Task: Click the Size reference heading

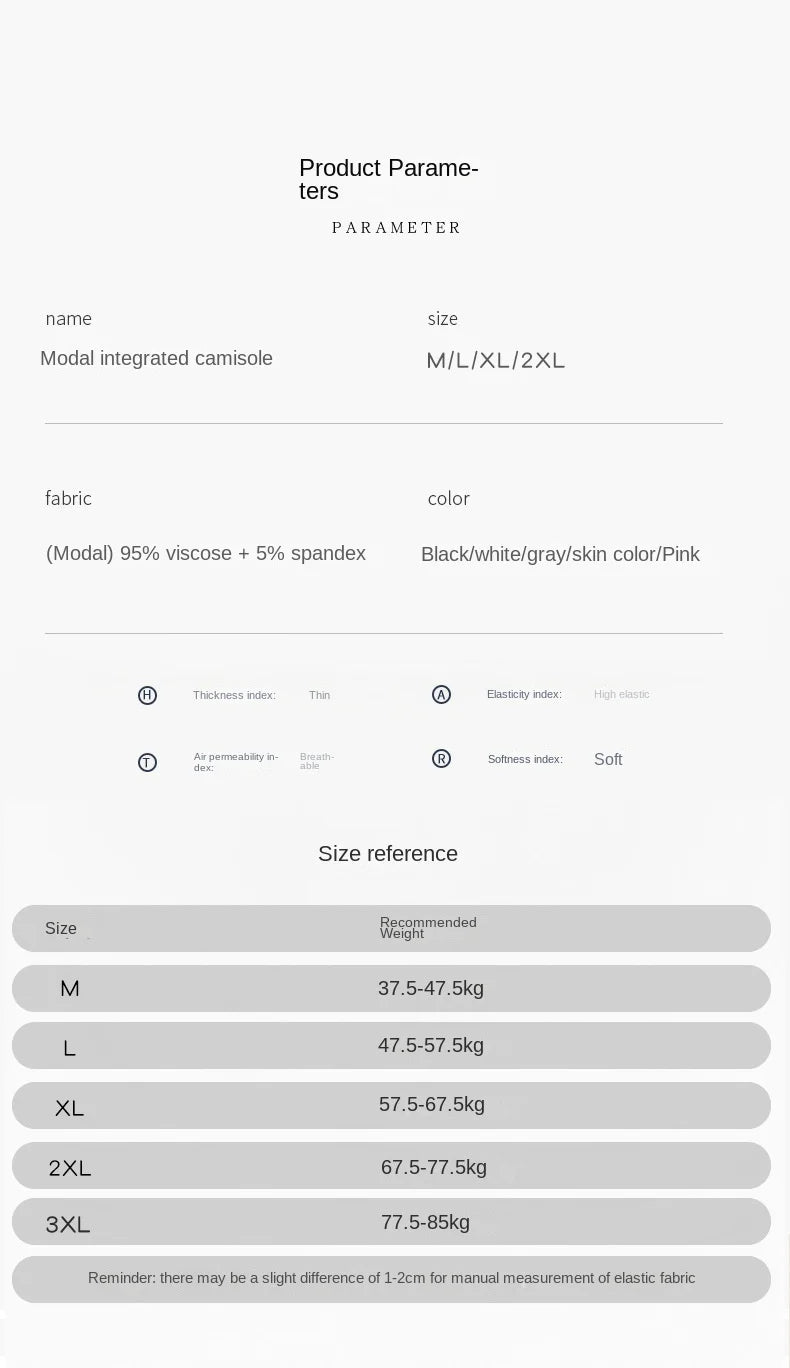Action: pos(388,853)
